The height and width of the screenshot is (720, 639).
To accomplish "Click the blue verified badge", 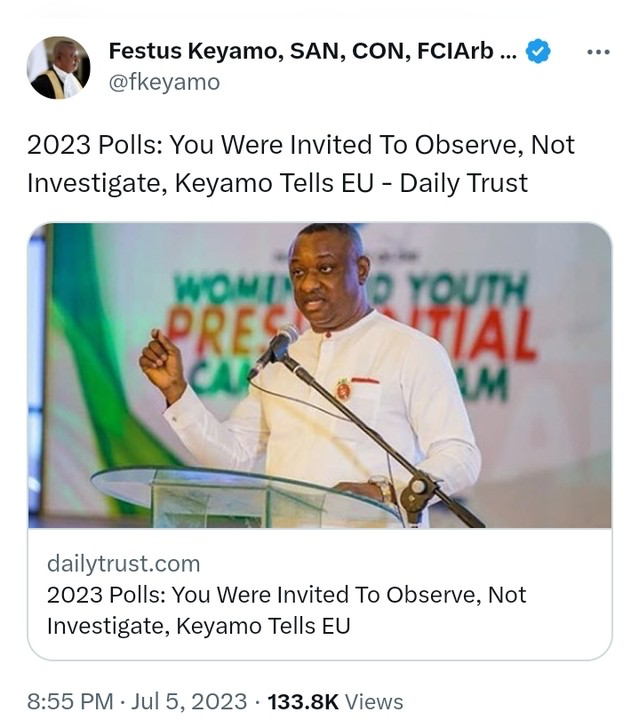I will click(x=538, y=51).
